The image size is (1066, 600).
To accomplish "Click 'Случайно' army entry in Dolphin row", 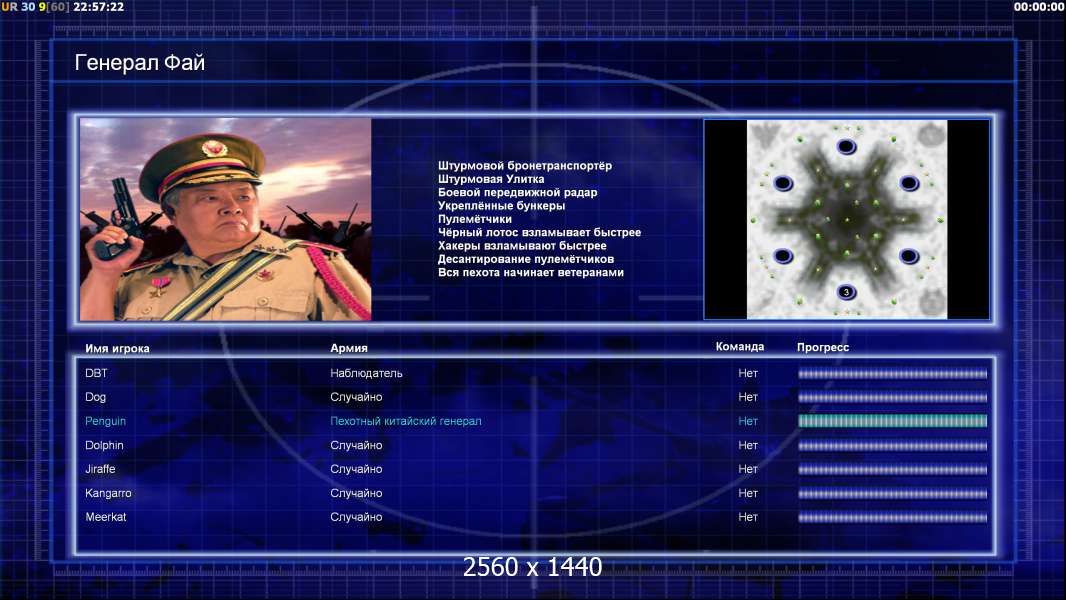I will (x=356, y=445).
